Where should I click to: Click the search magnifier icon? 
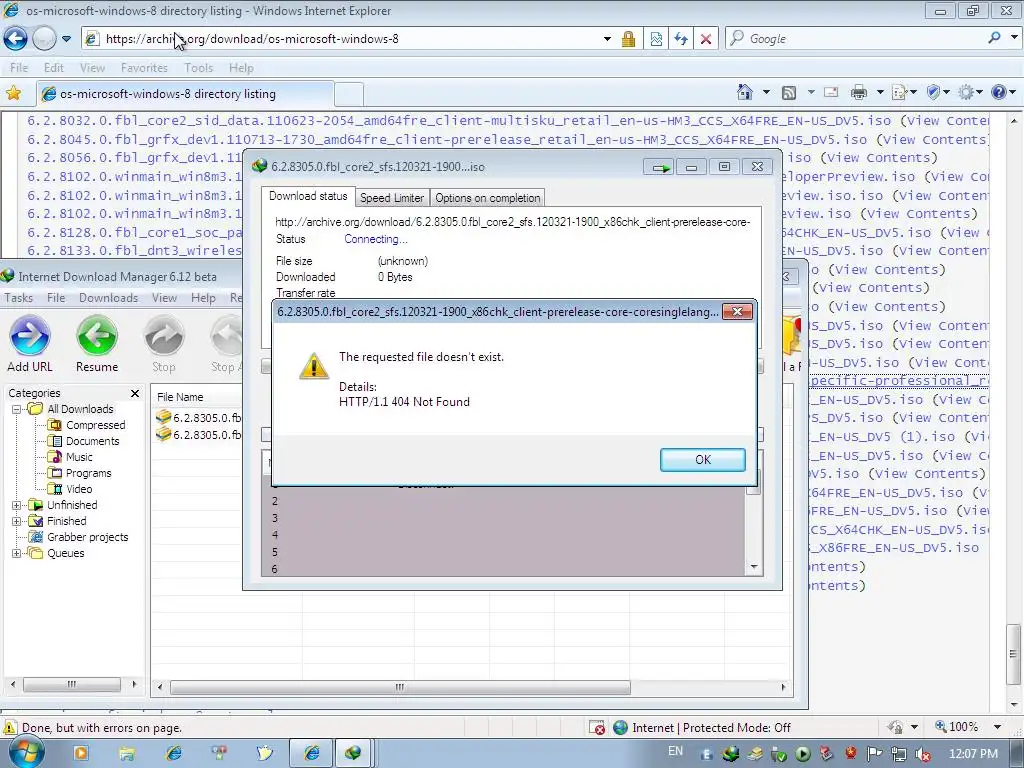coord(994,38)
